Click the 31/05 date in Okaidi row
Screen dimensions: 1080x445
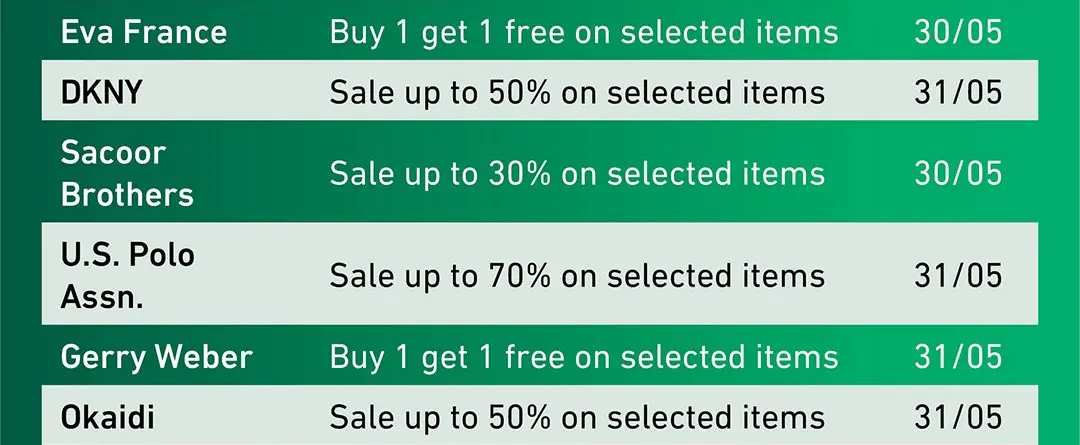tap(957, 417)
